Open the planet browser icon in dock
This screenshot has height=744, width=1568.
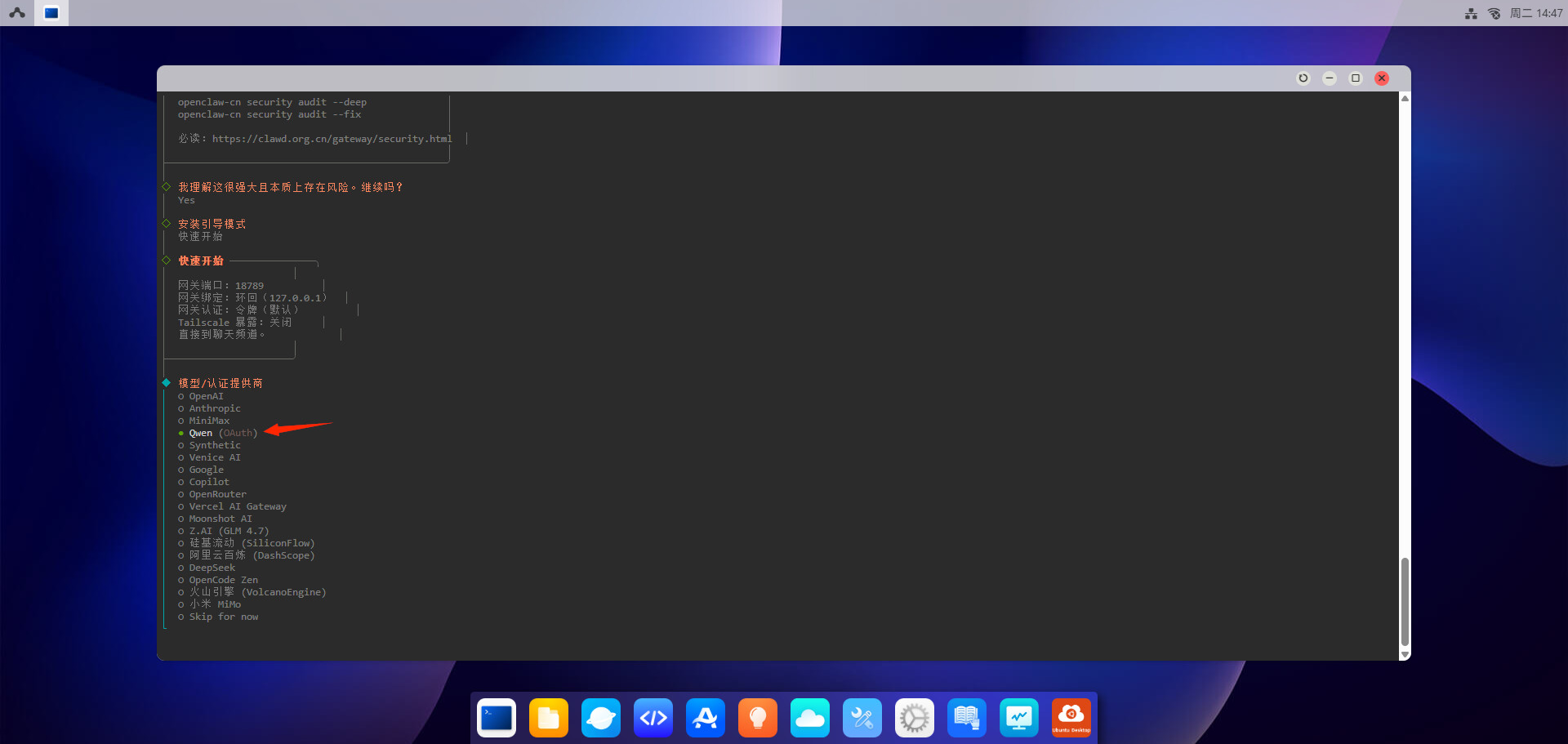point(601,718)
